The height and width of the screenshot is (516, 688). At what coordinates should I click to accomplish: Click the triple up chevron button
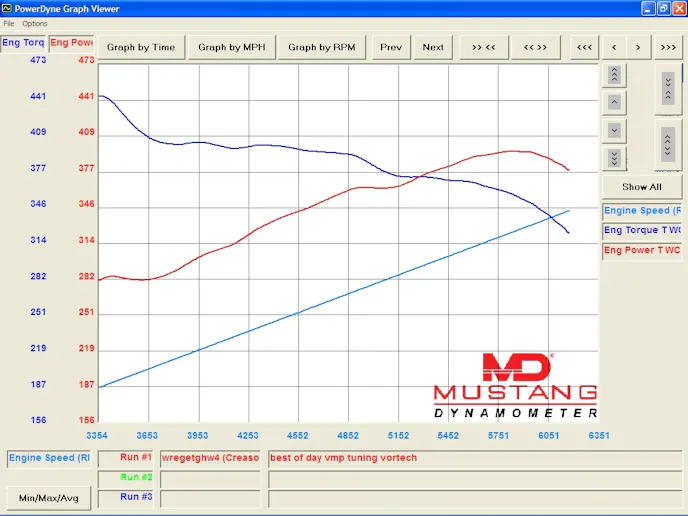(x=614, y=75)
